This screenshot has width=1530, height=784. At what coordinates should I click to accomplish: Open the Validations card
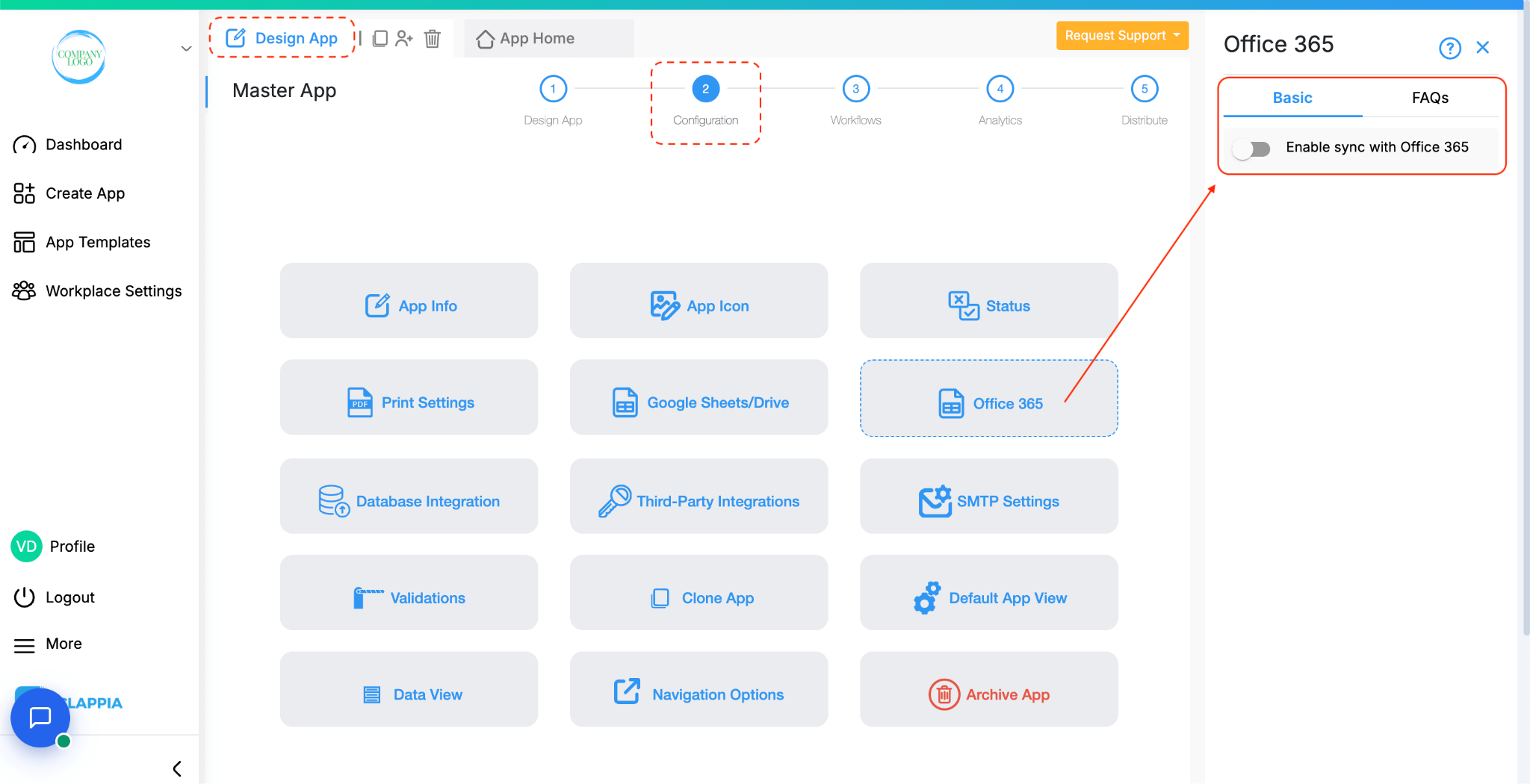[x=409, y=592]
